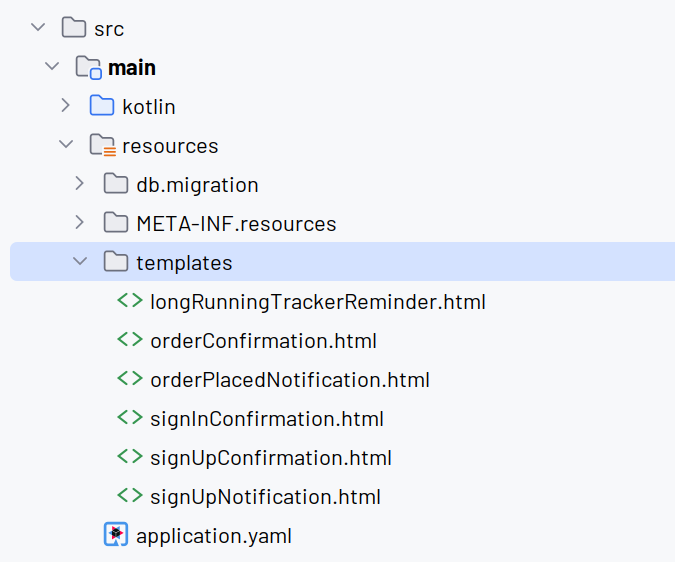Select orderPlacedNotification.html in the tree
Image resolution: width=675 pixels, height=562 pixels.
coord(290,380)
